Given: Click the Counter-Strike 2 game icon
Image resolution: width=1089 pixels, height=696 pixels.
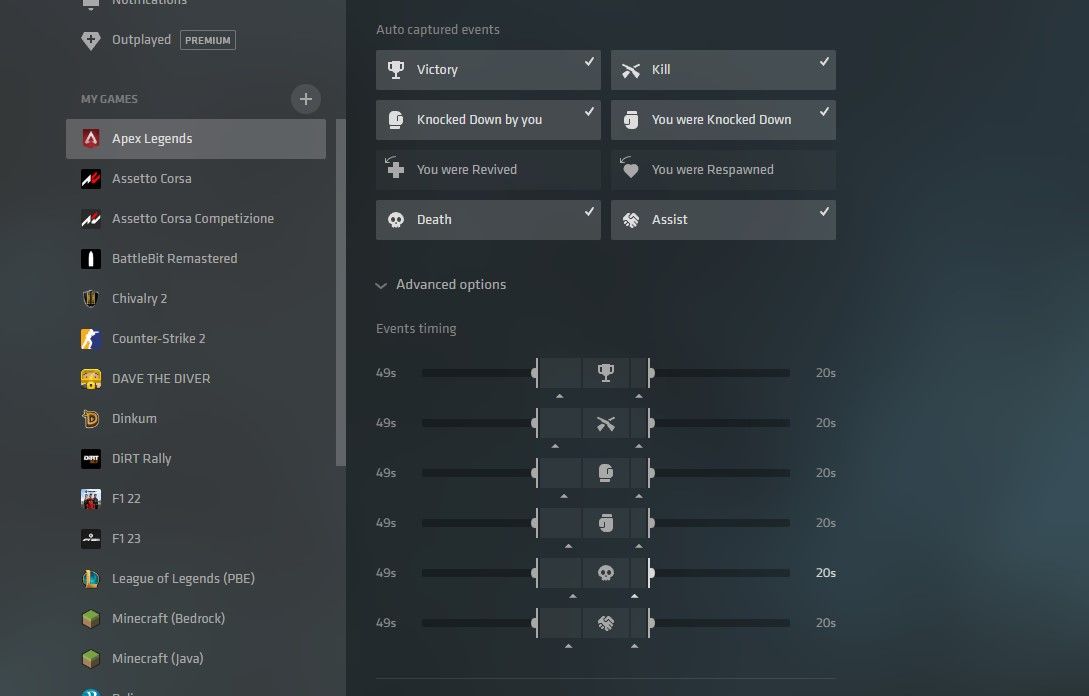Looking at the screenshot, I should 90,338.
